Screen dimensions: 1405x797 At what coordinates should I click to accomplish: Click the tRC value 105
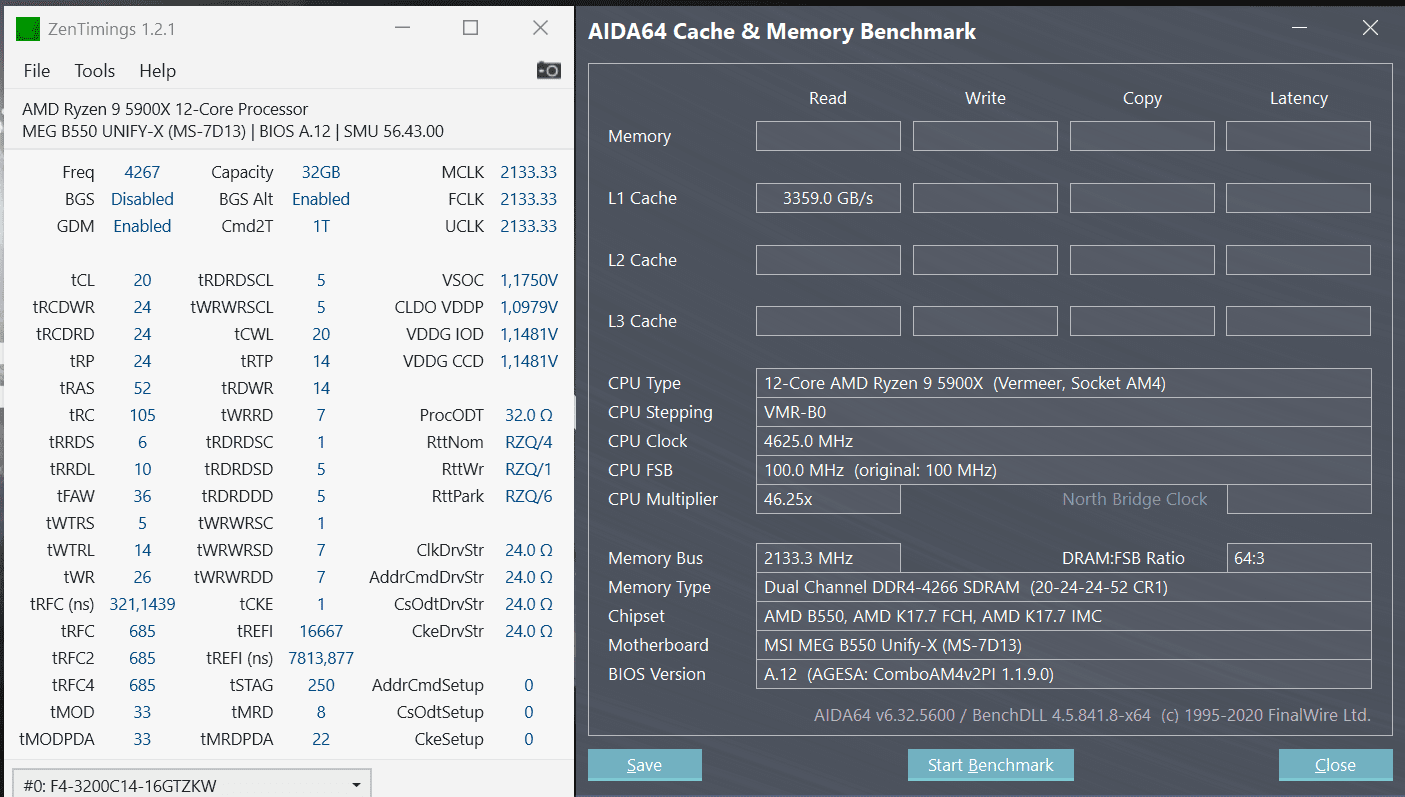coord(142,415)
